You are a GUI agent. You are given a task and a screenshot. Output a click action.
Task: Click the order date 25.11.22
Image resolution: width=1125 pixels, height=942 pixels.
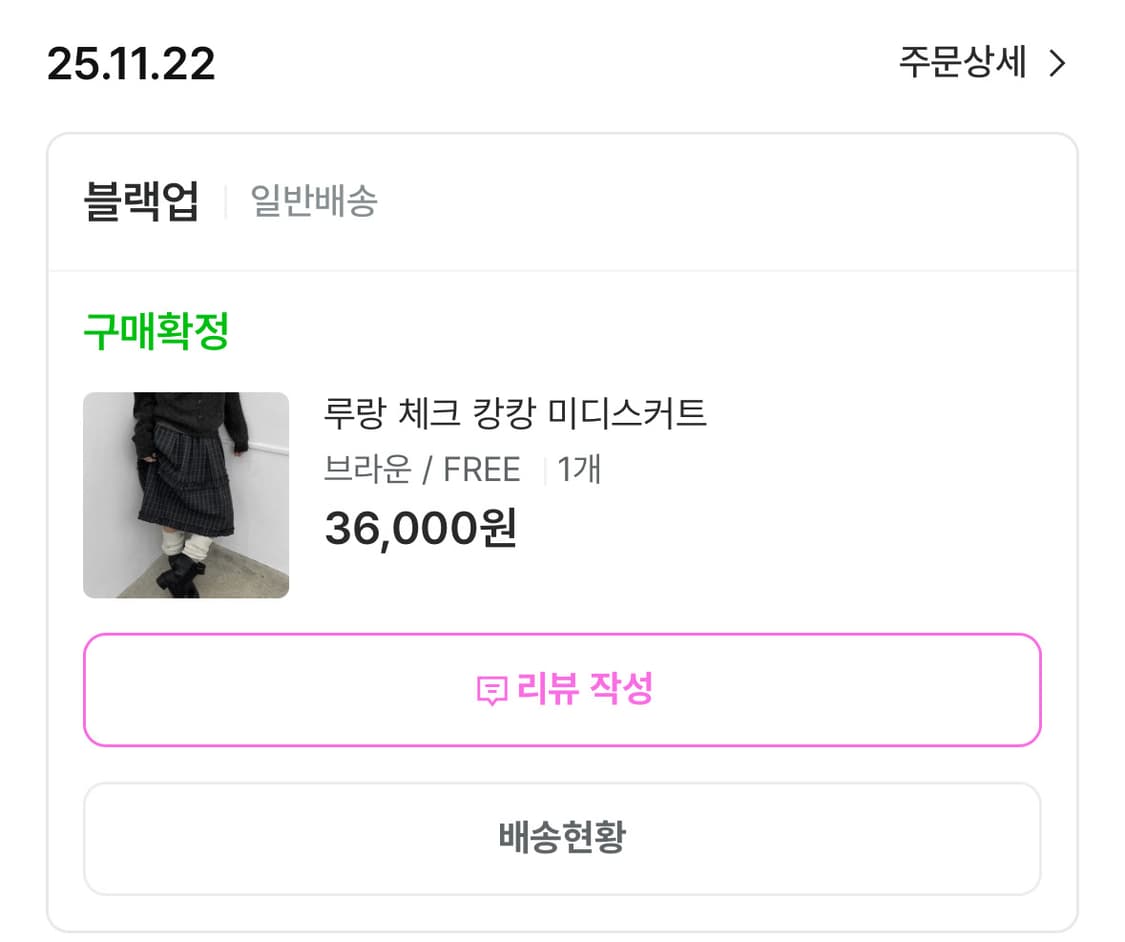click(133, 63)
